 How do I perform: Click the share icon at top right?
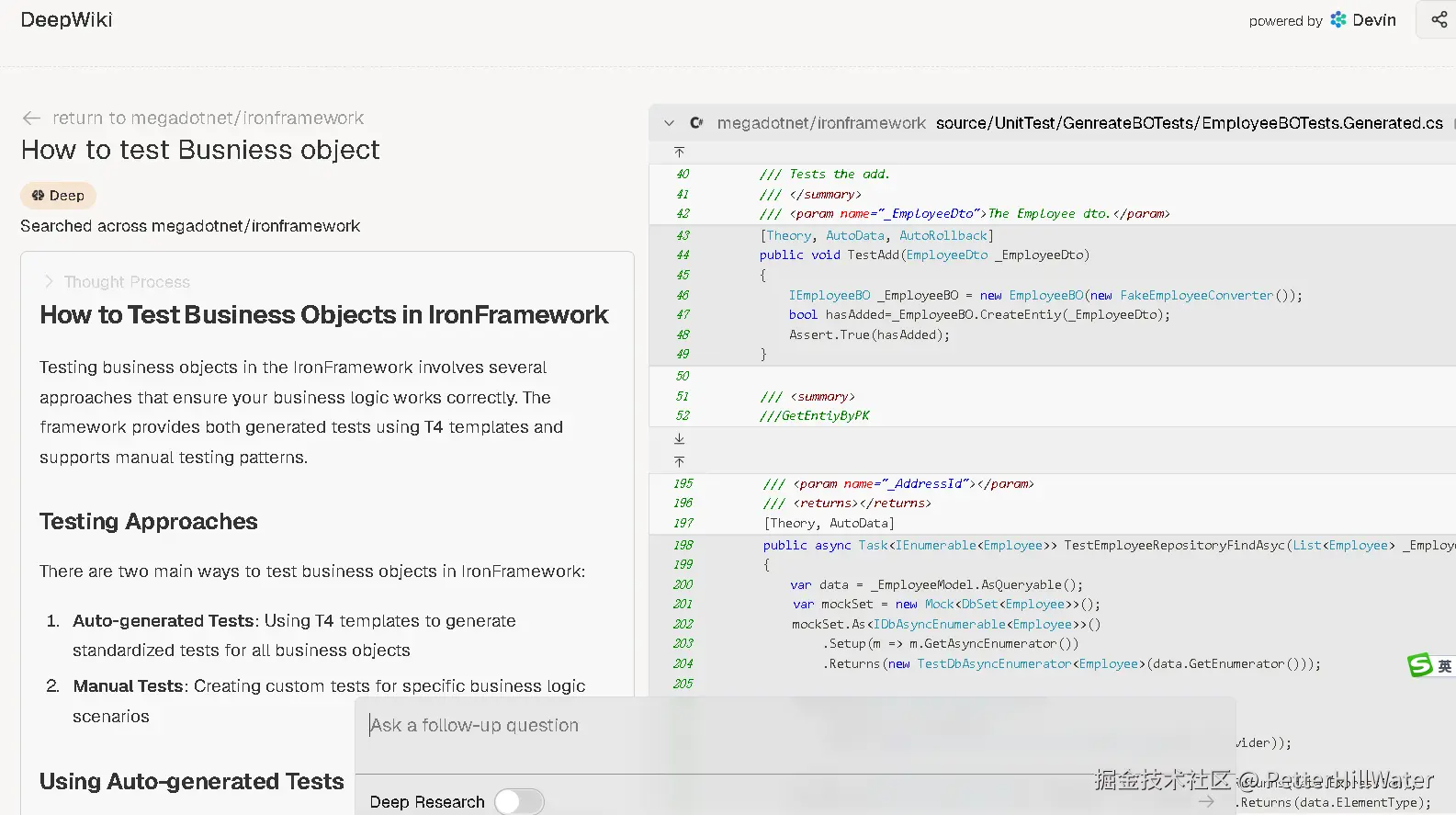point(1439,20)
